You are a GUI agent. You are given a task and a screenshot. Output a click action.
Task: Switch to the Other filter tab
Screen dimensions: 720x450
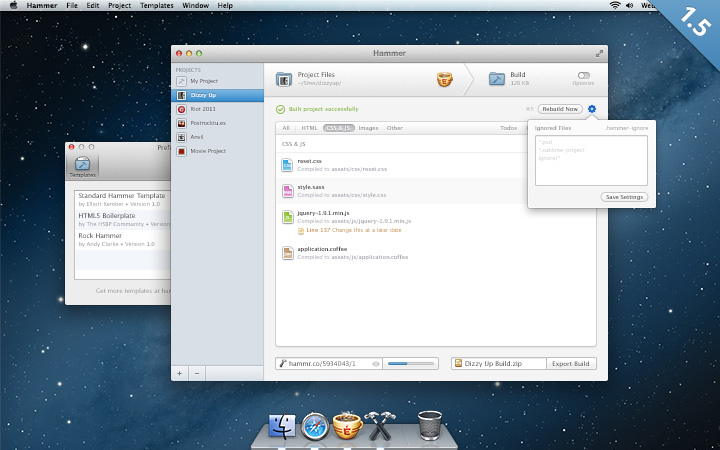[x=394, y=128]
